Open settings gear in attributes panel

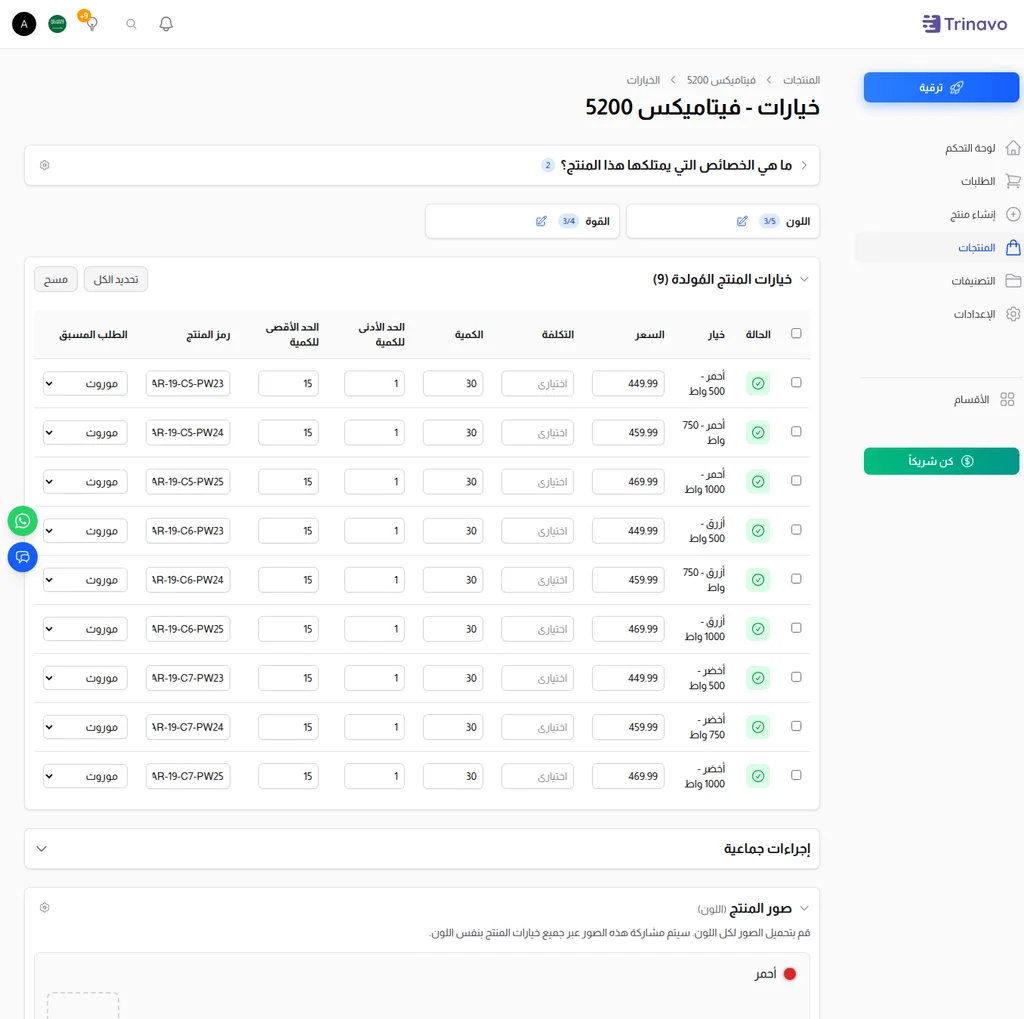pyautogui.click(x=44, y=165)
